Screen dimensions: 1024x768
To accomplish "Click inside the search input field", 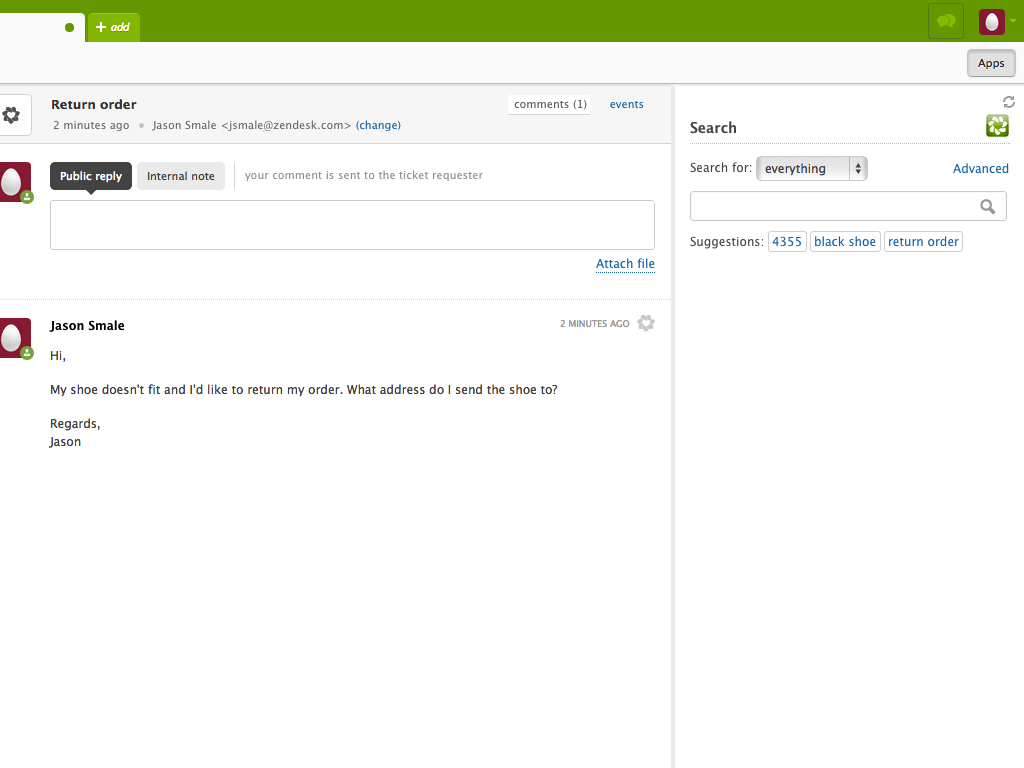I will tap(840, 205).
